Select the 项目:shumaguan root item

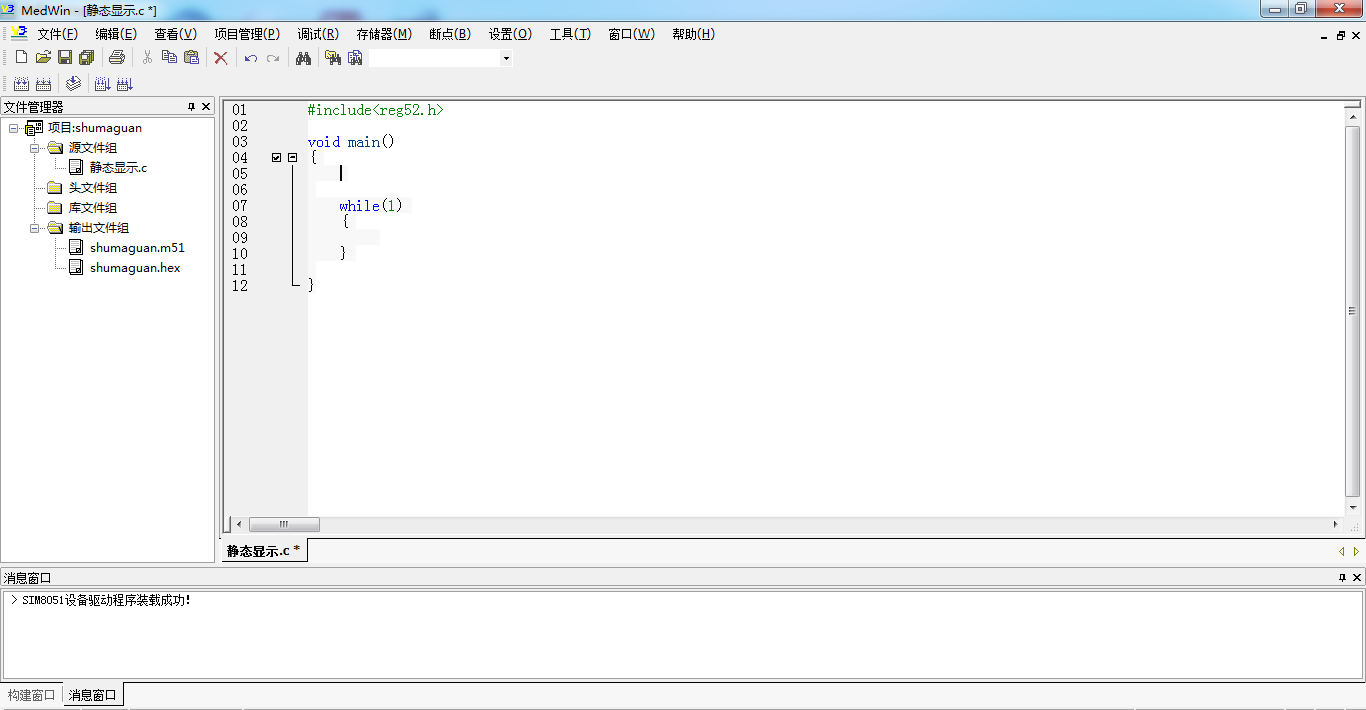point(95,128)
